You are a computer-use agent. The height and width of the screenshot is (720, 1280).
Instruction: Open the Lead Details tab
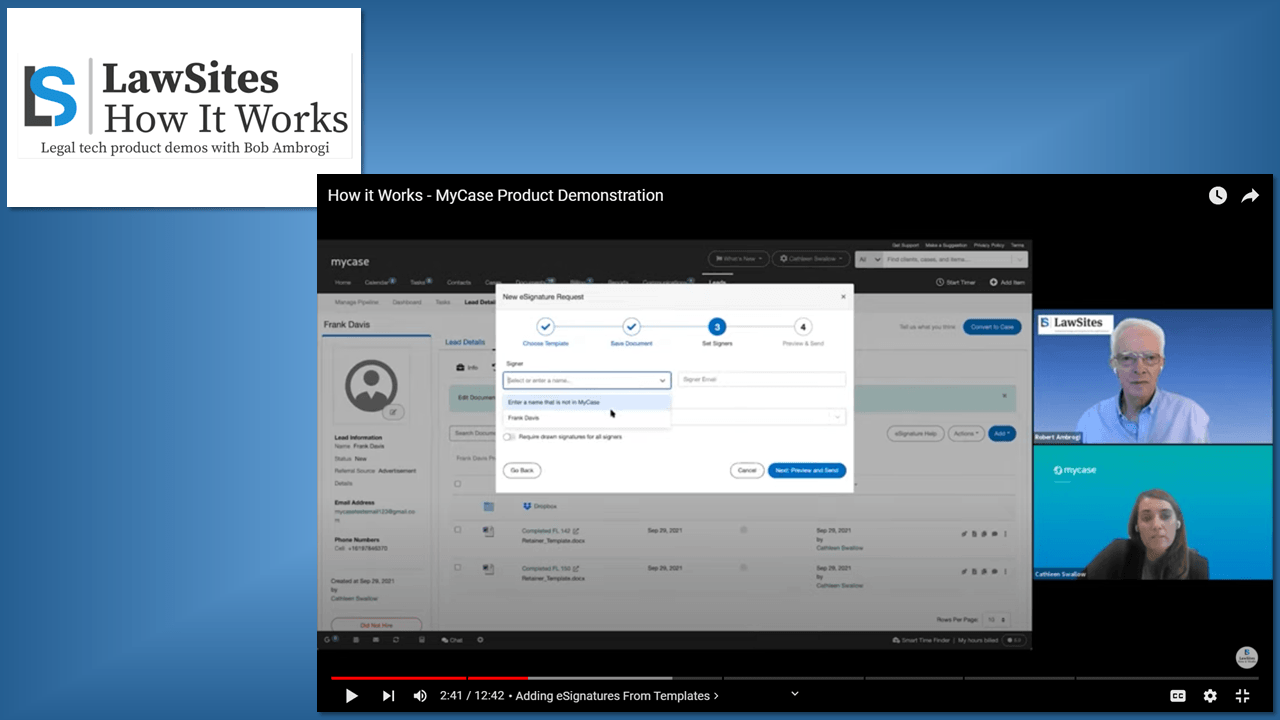465,342
